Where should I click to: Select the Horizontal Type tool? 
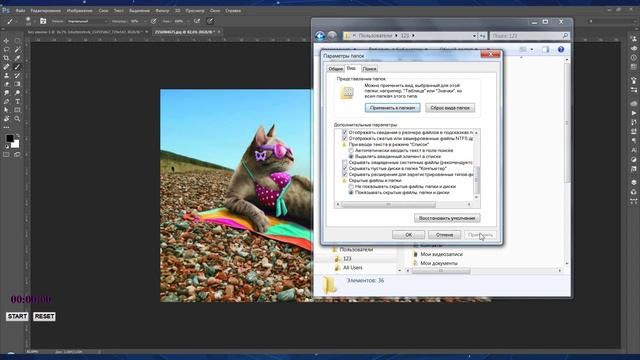click(x=17, y=101)
